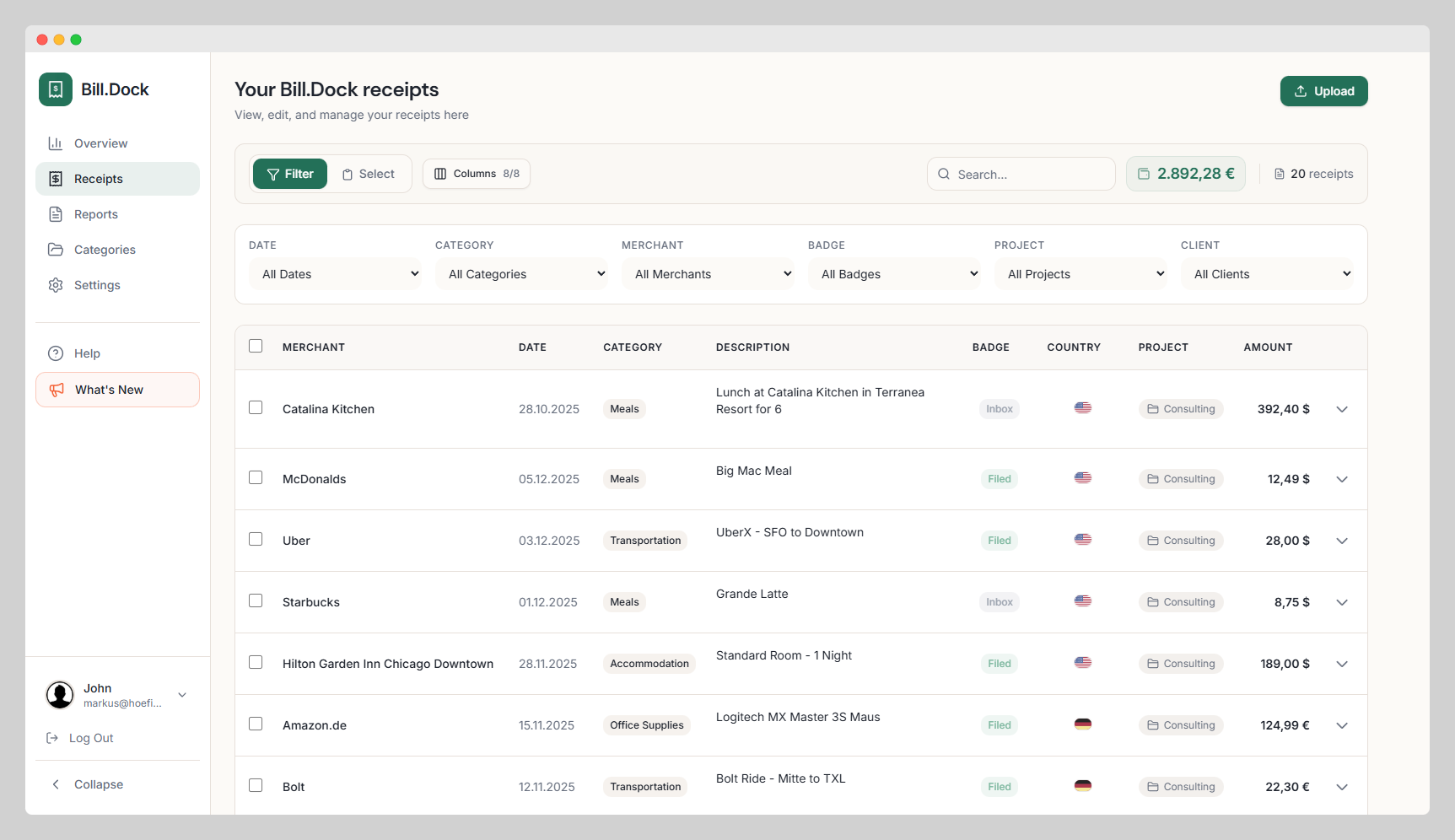This screenshot has width=1455, height=840.
Task: Click the Bill.Dock logo icon
Action: (56, 89)
